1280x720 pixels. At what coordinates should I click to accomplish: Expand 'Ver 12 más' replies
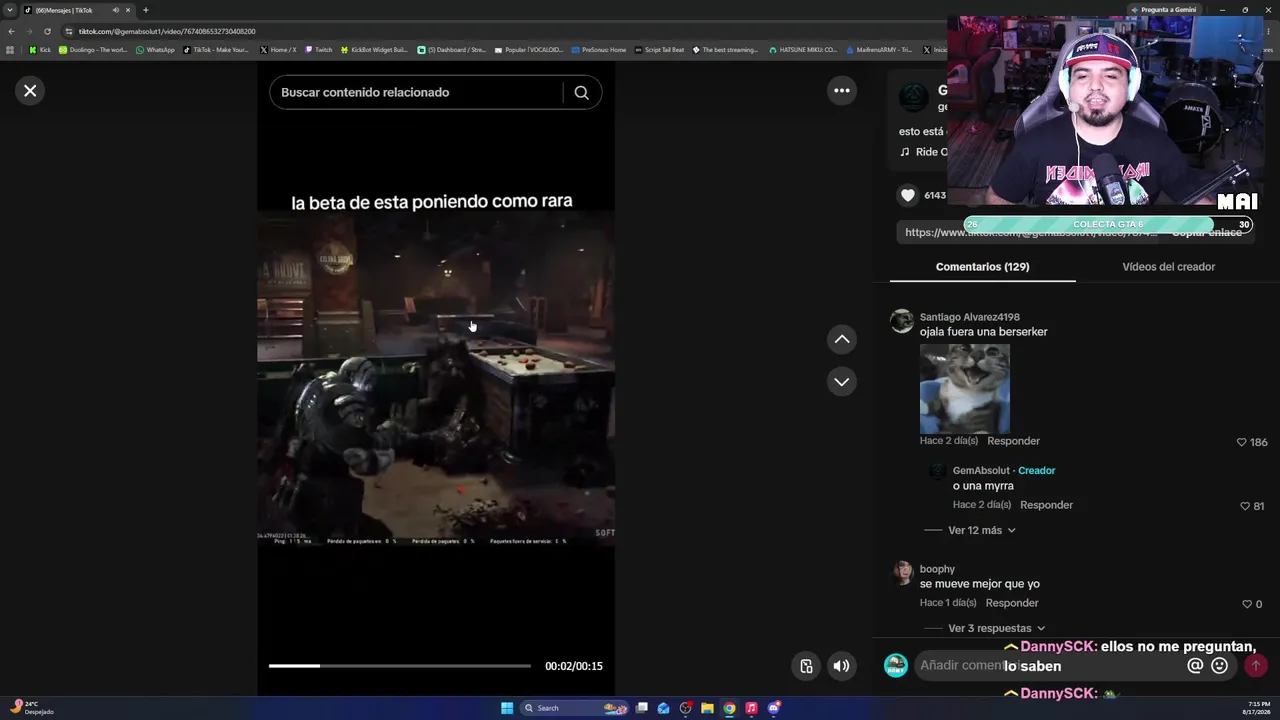982,531
